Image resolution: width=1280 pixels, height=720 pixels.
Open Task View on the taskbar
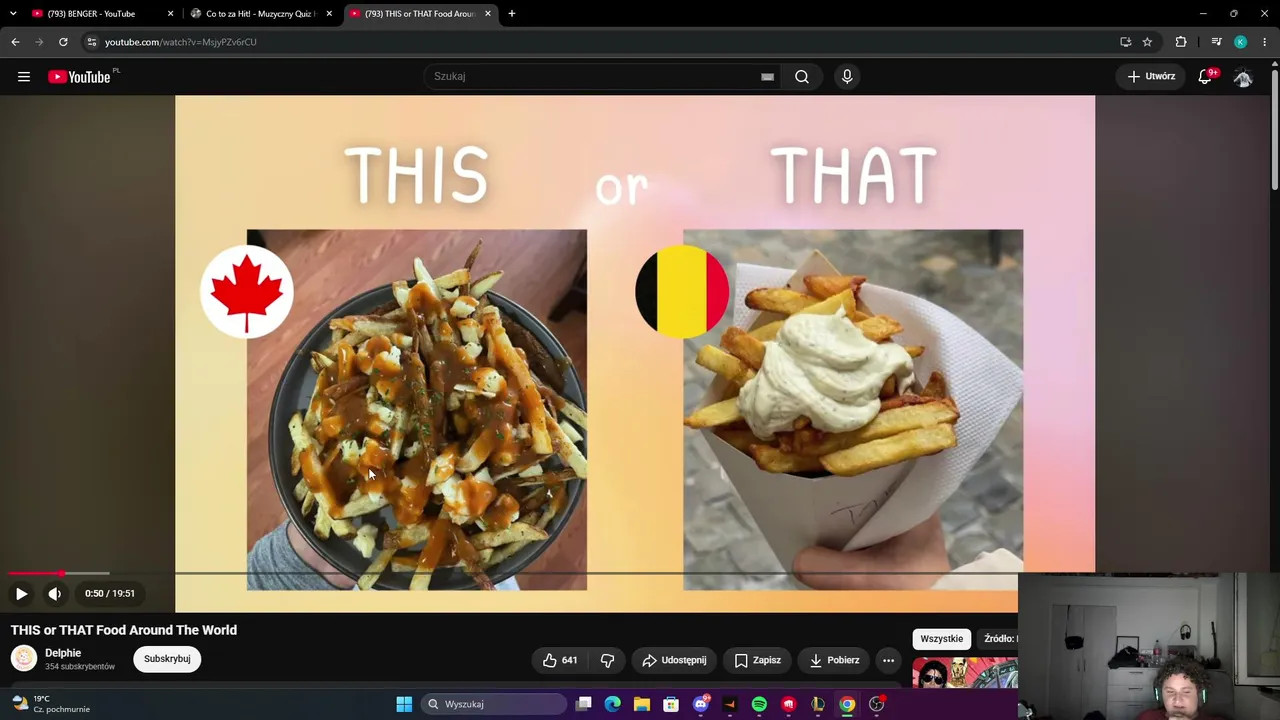pyautogui.click(x=584, y=704)
